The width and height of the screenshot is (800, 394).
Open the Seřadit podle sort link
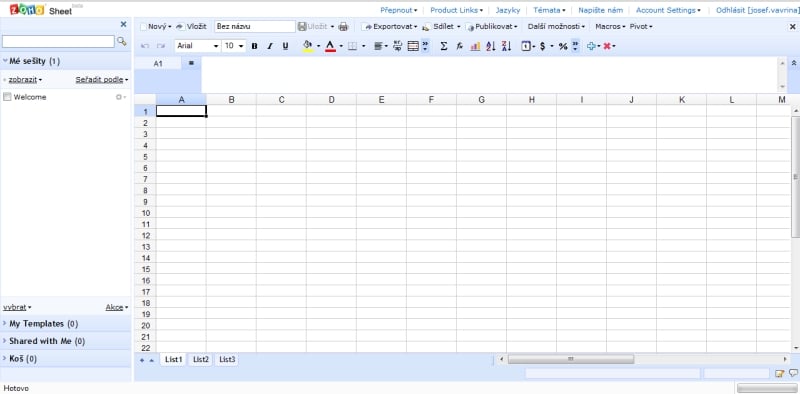[x=102, y=80]
